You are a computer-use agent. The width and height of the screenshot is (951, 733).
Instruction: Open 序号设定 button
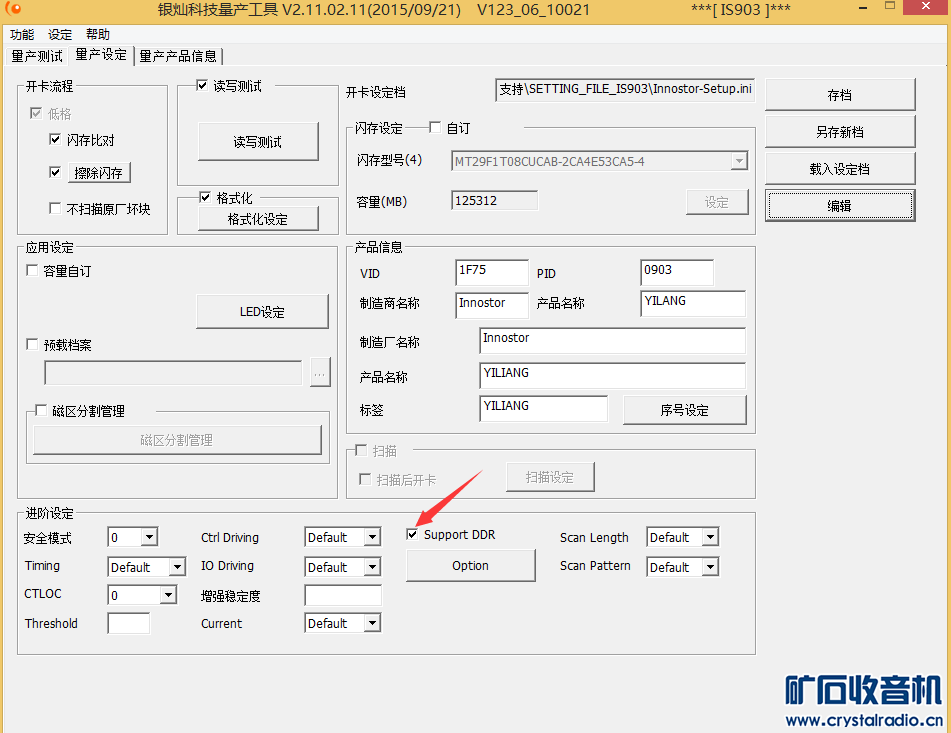[x=685, y=410]
